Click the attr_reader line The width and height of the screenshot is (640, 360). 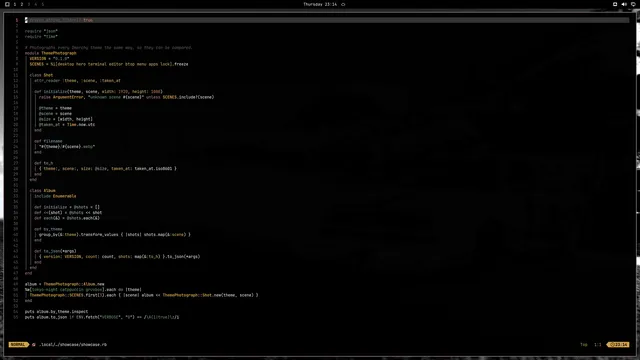[77, 81]
